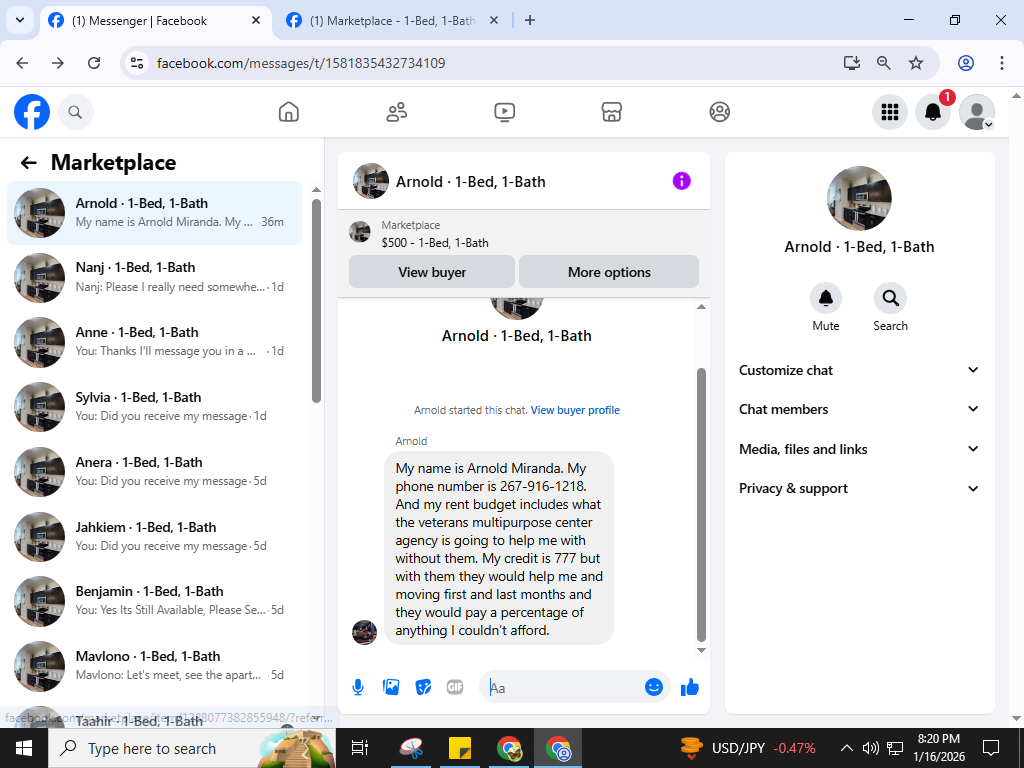Image resolution: width=1024 pixels, height=768 pixels.
Task: Click the chat scrollbar down arrow
Action: [x=701, y=650]
